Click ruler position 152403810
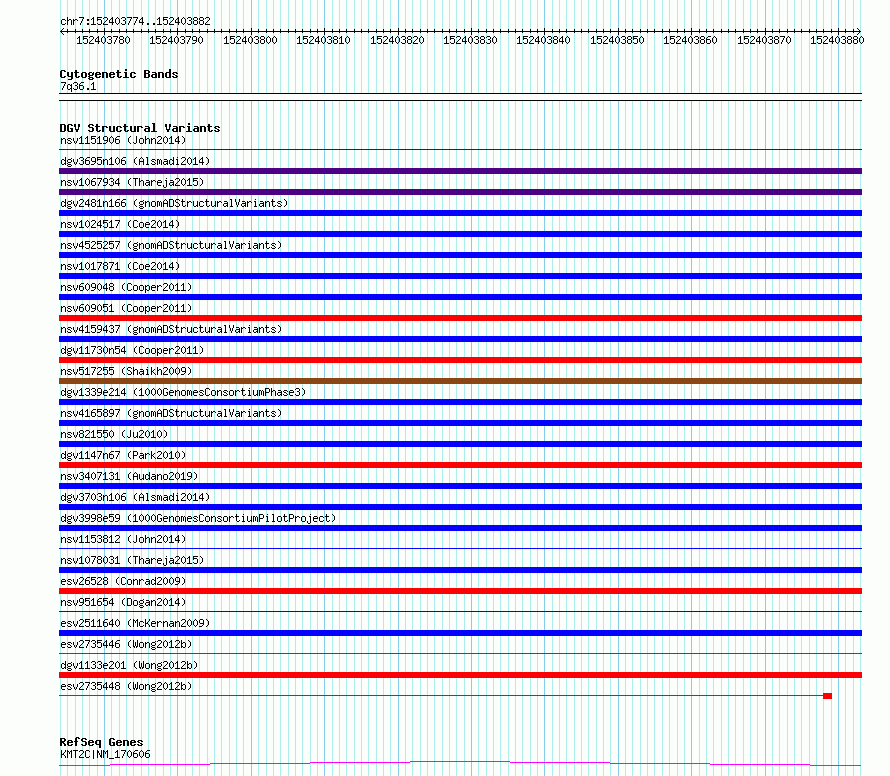The height and width of the screenshot is (776, 890). (x=324, y=40)
